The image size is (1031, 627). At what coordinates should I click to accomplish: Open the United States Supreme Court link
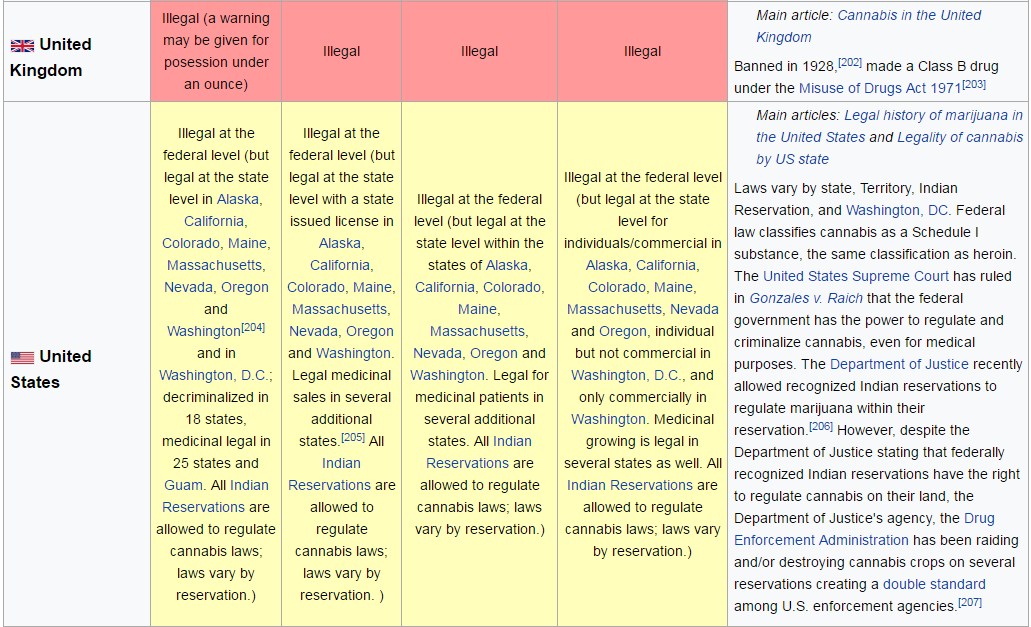pos(855,276)
